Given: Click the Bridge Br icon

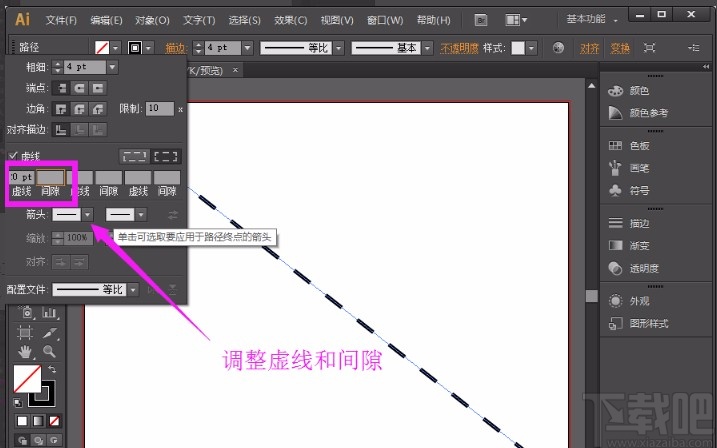Looking at the screenshot, I should click(481, 20).
